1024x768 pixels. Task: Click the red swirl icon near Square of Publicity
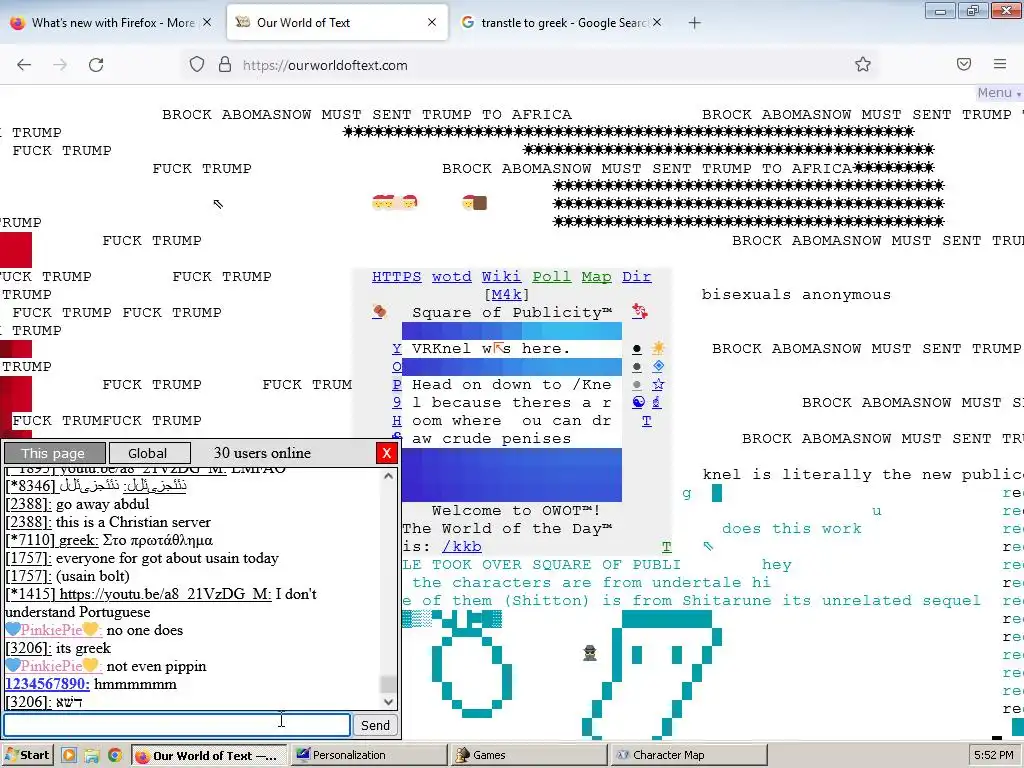click(x=640, y=312)
